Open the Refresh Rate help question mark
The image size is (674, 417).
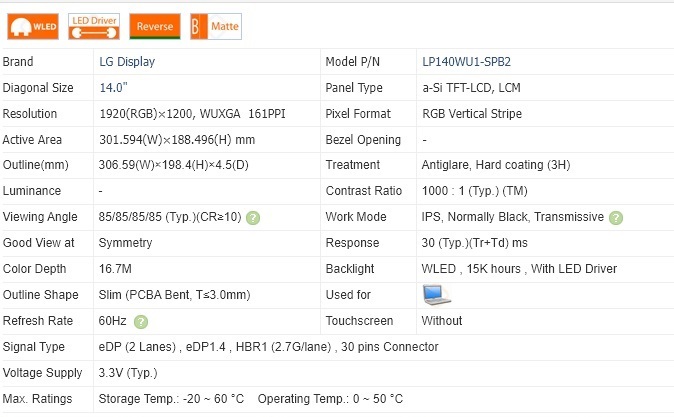pyautogui.click(x=141, y=322)
